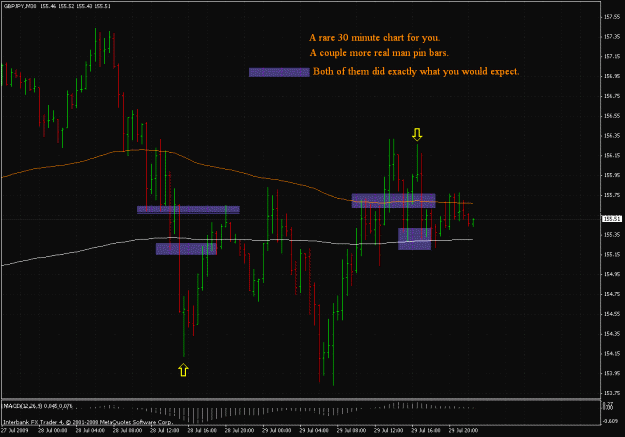
Task: Click the 157.55 price axis label
Action: (612, 17)
